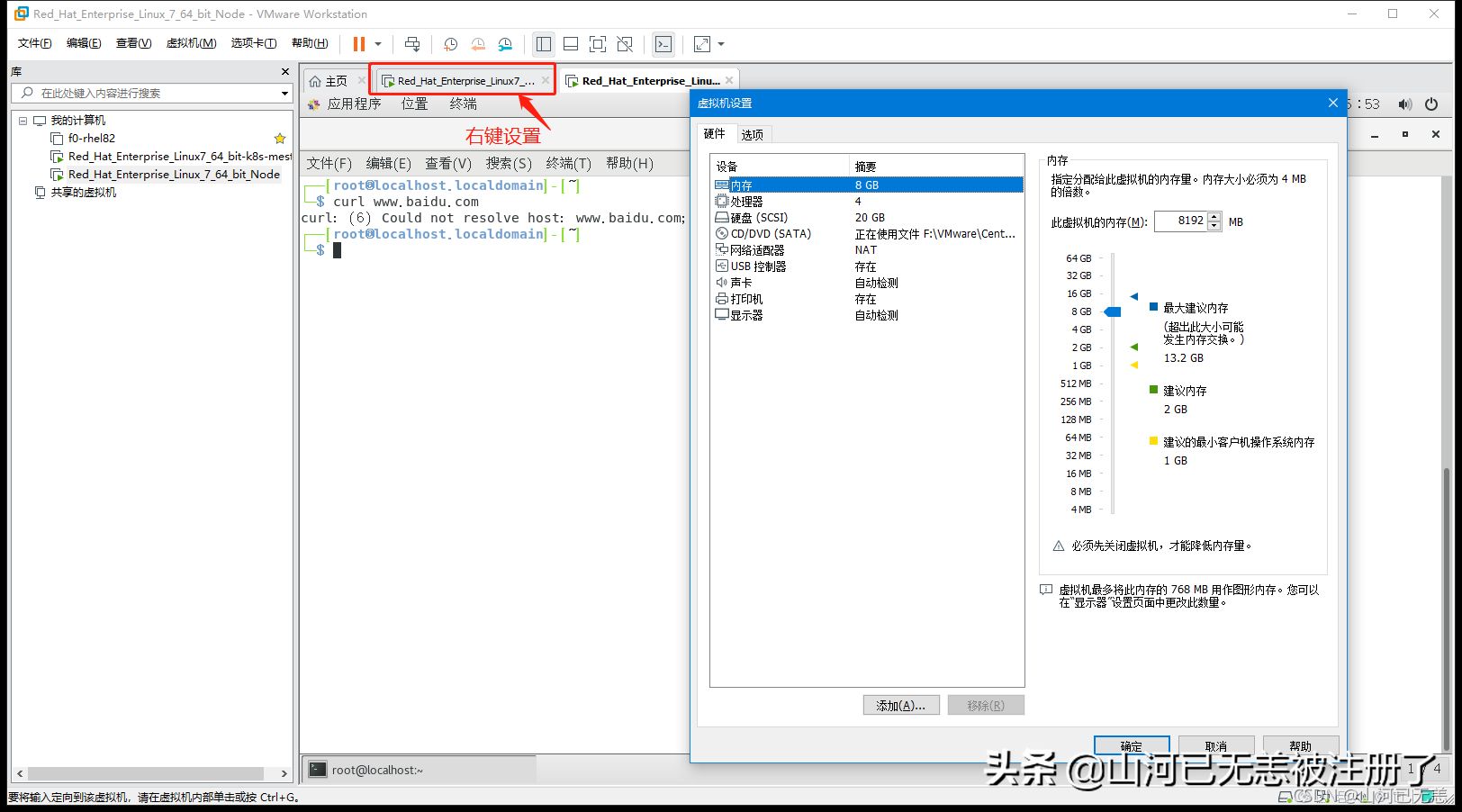Image resolution: width=1462 pixels, height=812 pixels.
Task: Close the Red_Hat_Enterprise_Linux7_... tab
Action: click(x=546, y=80)
